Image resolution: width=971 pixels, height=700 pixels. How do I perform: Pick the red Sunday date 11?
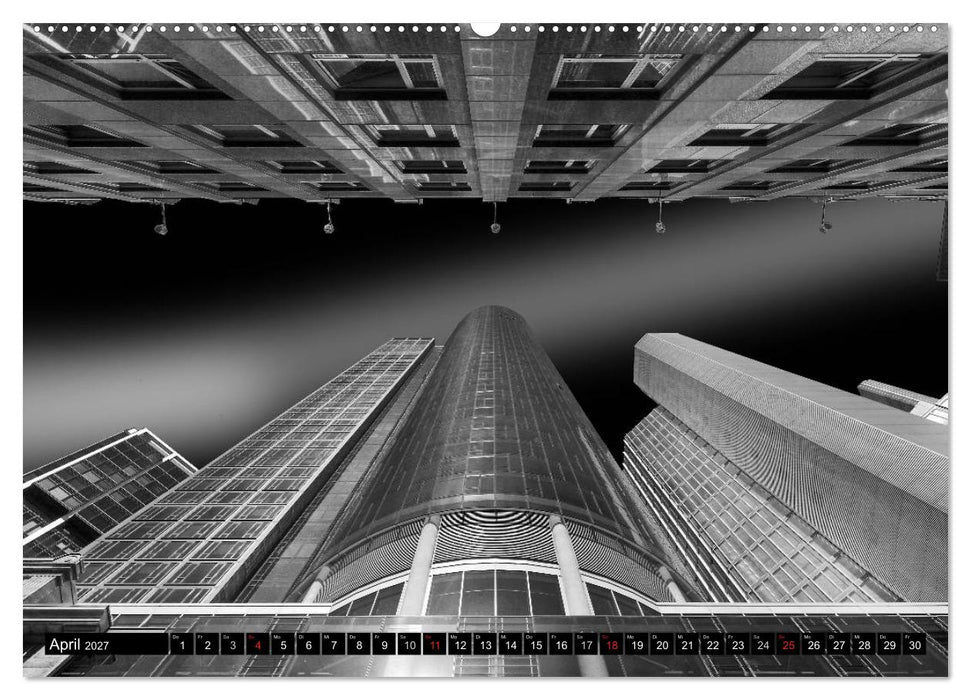coord(435,644)
